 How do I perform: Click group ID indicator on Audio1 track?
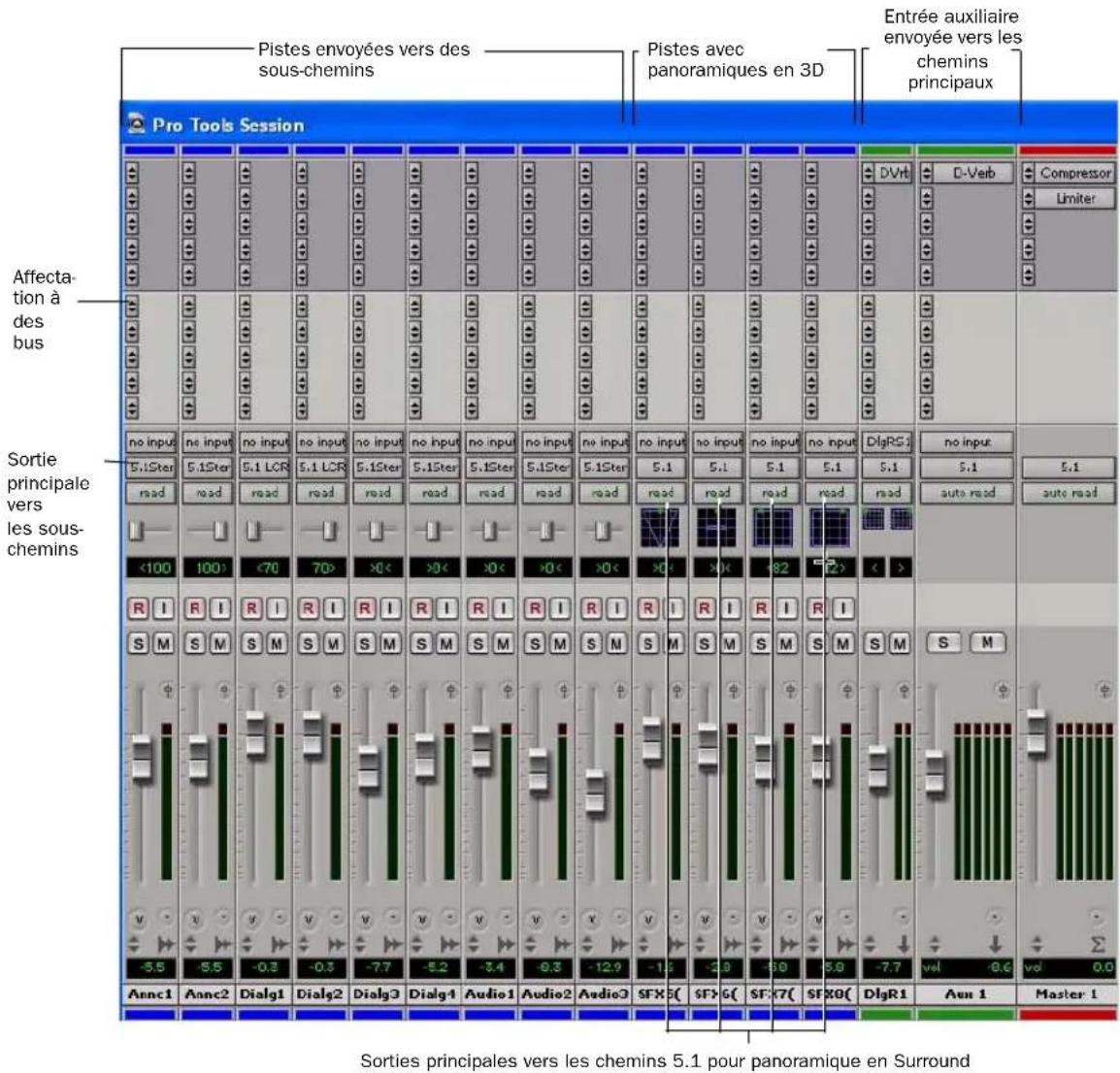click(x=507, y=918)
